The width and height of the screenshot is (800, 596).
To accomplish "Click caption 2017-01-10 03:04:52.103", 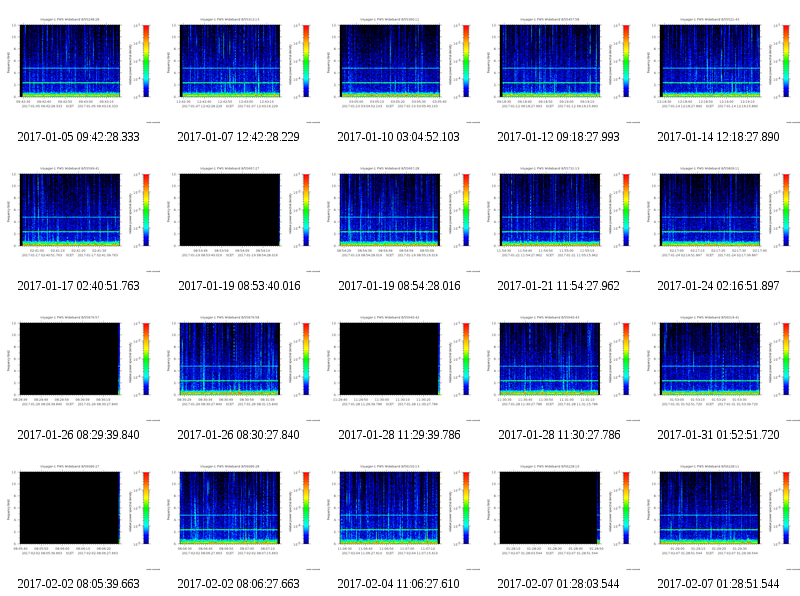I will (398, 137).
